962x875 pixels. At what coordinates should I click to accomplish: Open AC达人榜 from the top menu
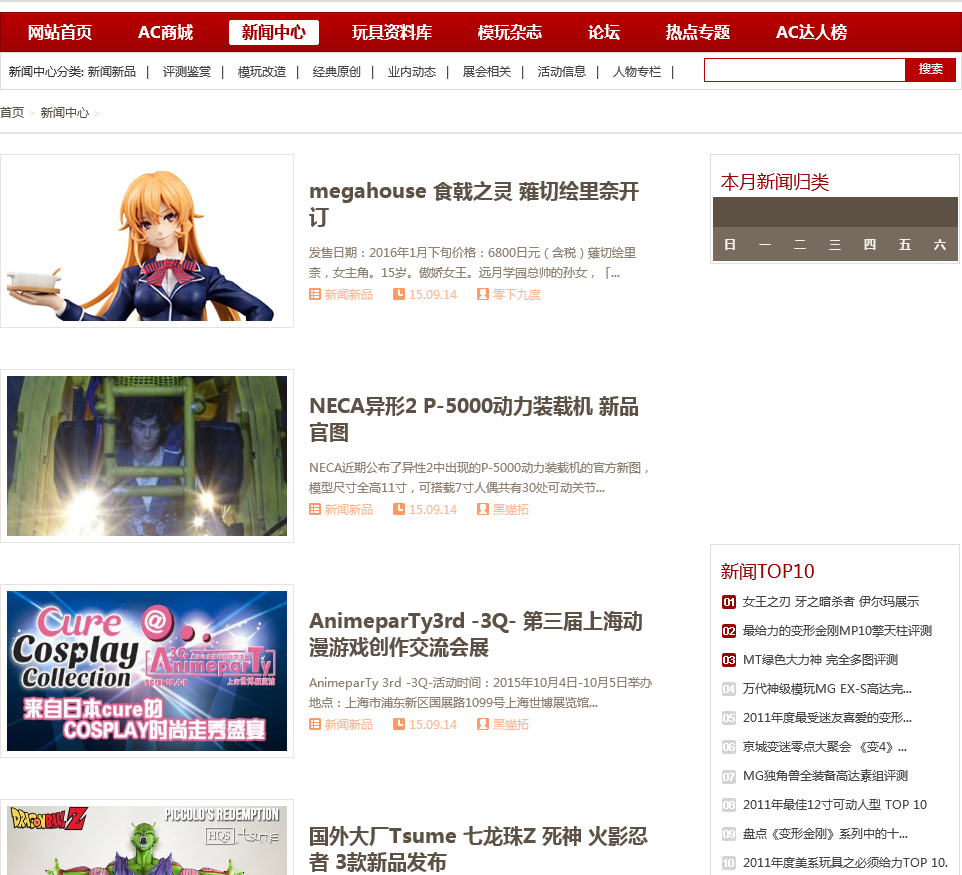coord(811,33)
